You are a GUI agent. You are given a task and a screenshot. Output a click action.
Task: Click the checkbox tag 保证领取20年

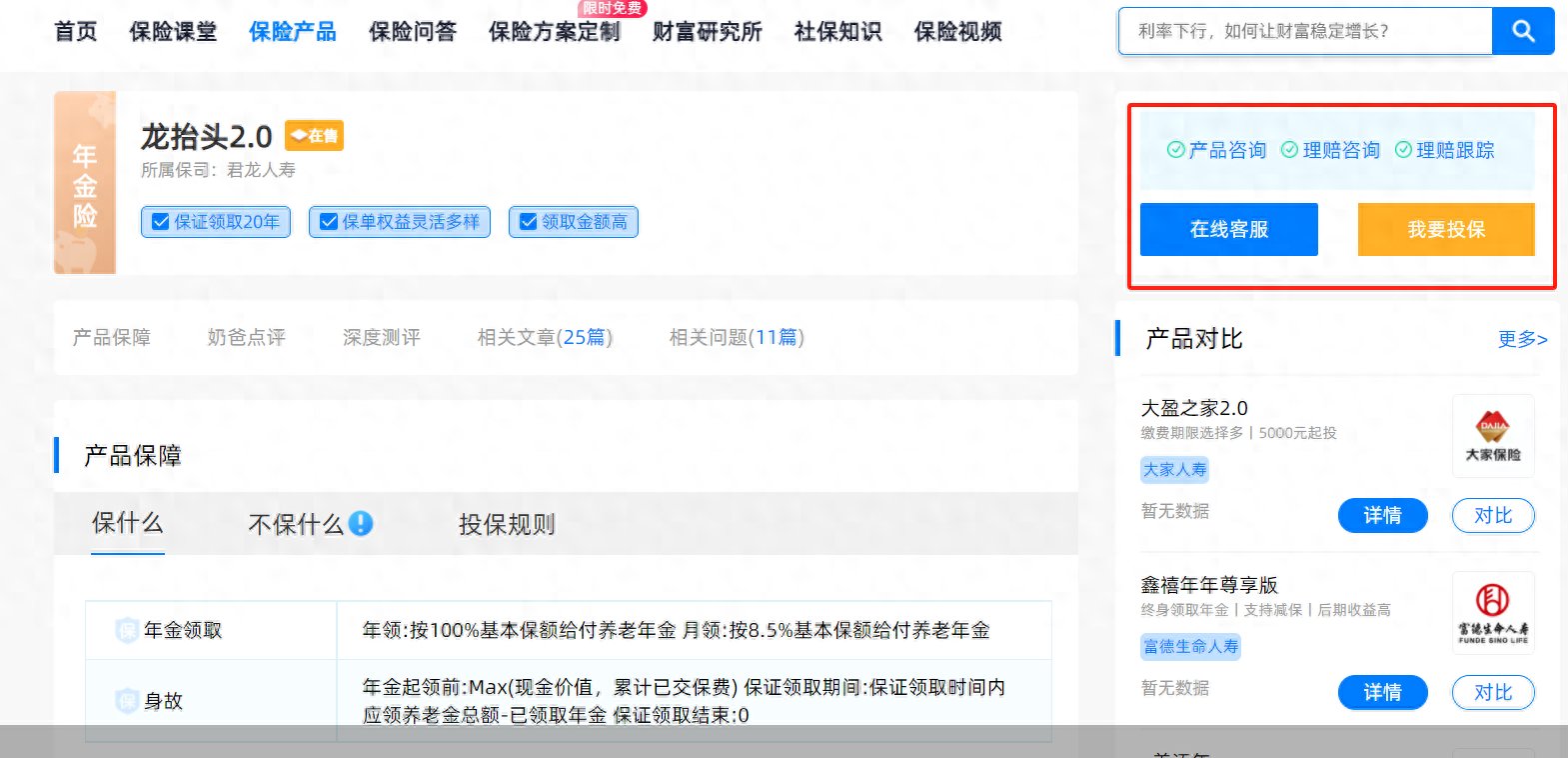coord(216,222)
